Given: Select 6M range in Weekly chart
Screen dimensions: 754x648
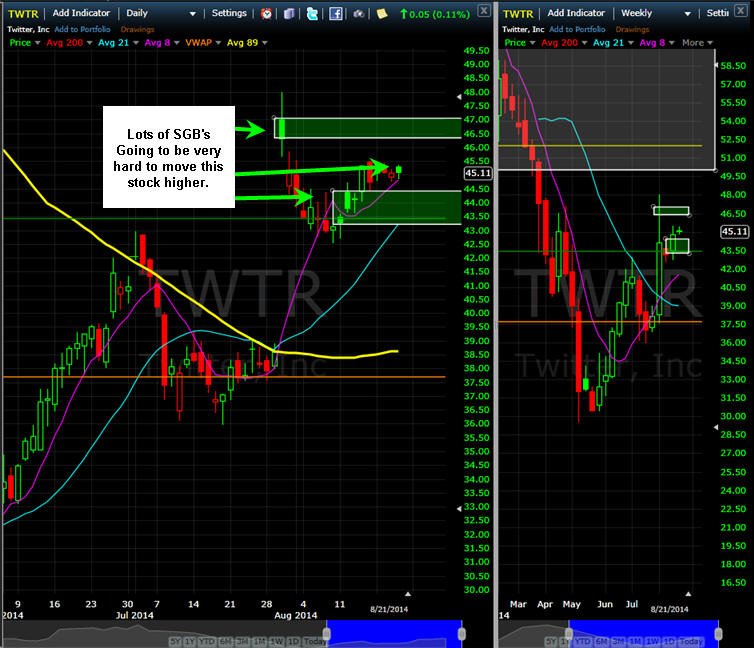Looking at the screenshot, I should coord(602,641).
